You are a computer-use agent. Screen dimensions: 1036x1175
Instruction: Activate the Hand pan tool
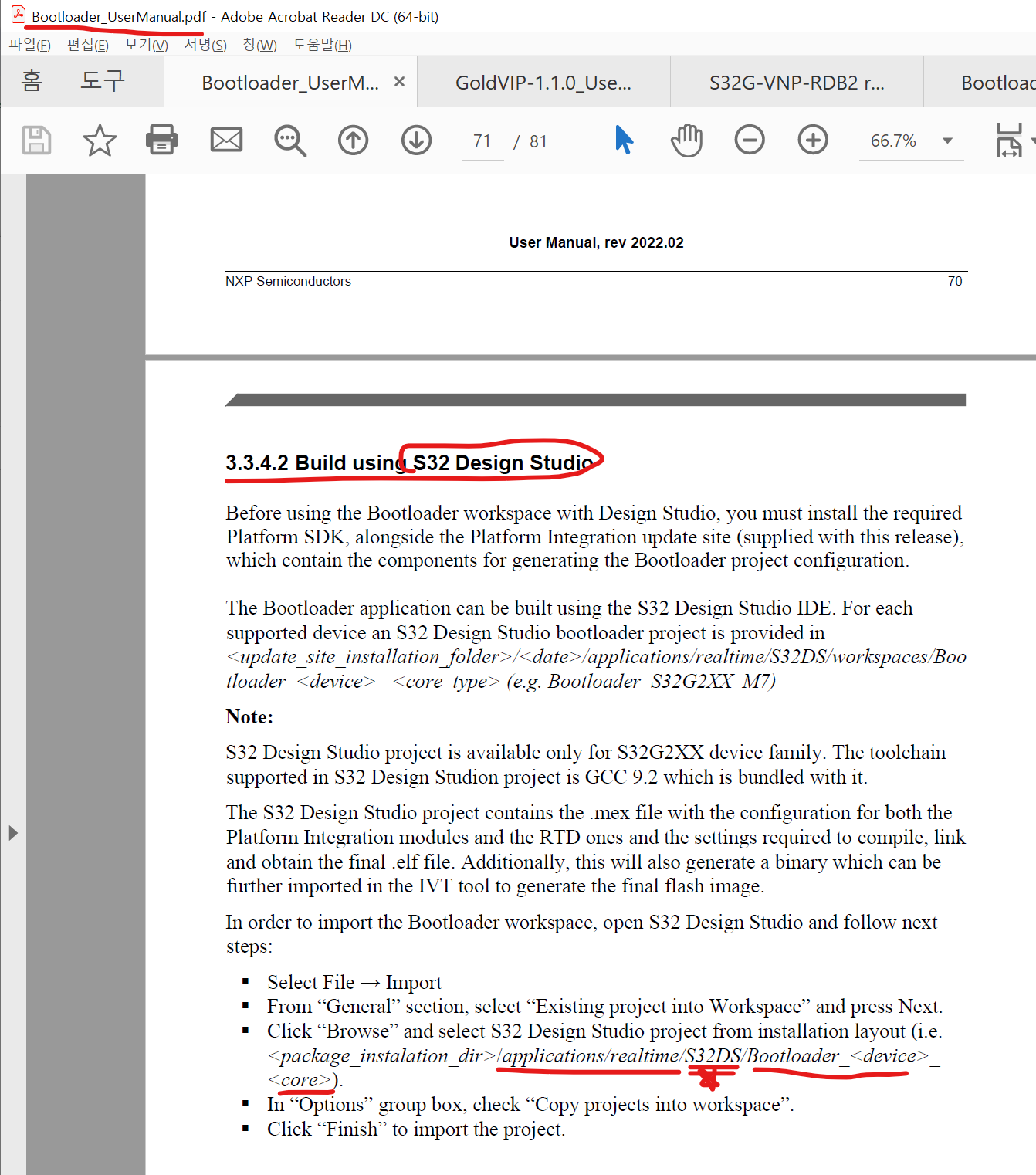point(686,140)
